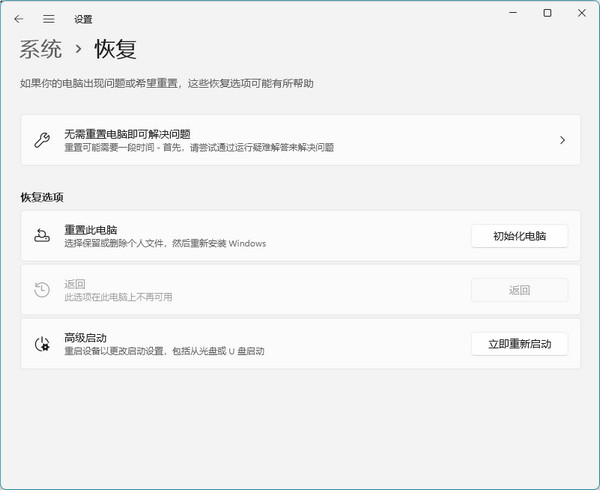The width and height of the screenshot is (600, 490).
Task: Go back with the arrow icon
Action: click(18, 19)
